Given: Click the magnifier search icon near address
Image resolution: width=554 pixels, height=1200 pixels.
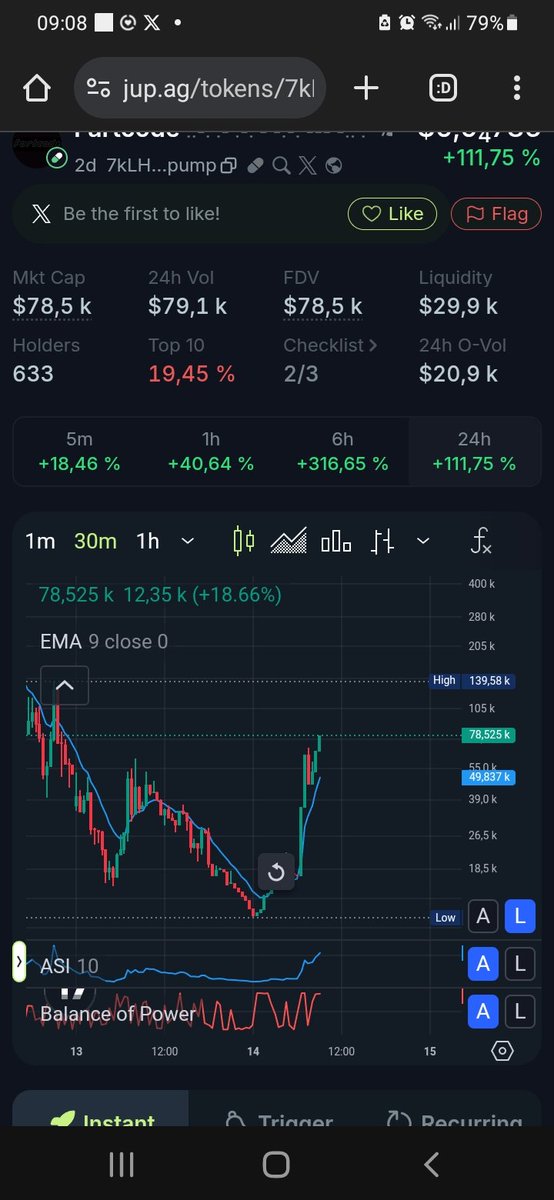Looking at the screenshot, I should [281, 165].
